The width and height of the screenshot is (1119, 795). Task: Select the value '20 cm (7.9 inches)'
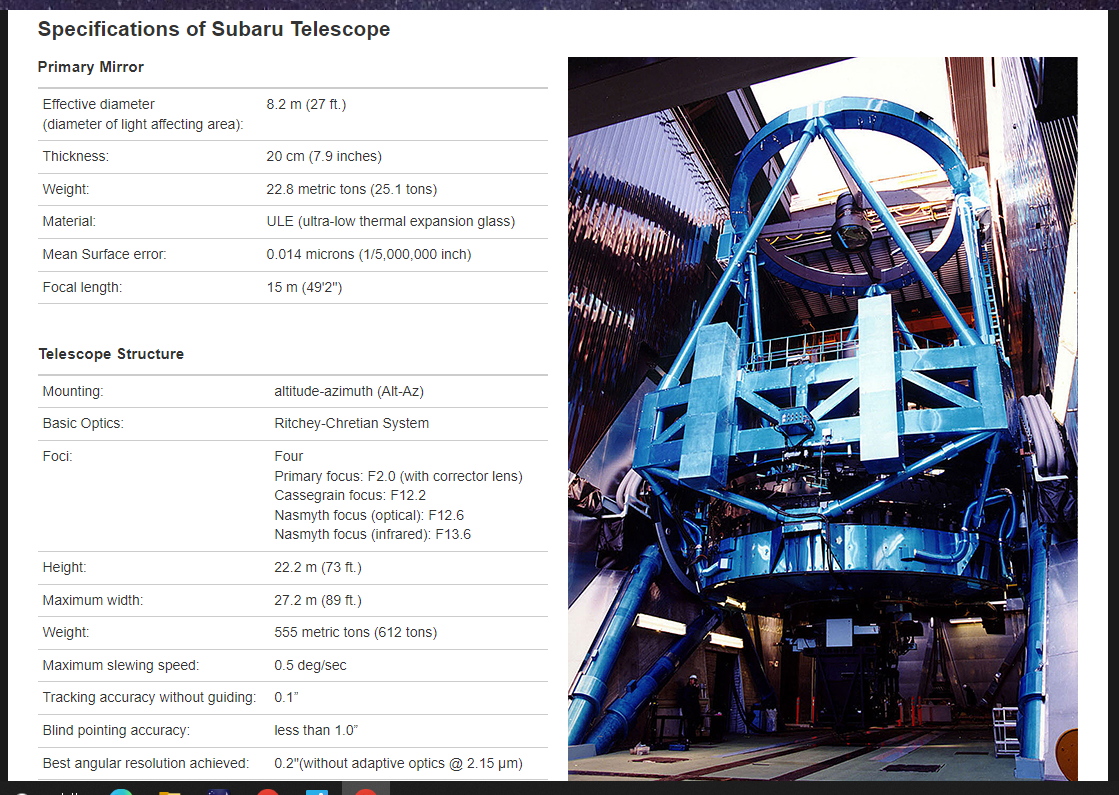click(324, 156)
